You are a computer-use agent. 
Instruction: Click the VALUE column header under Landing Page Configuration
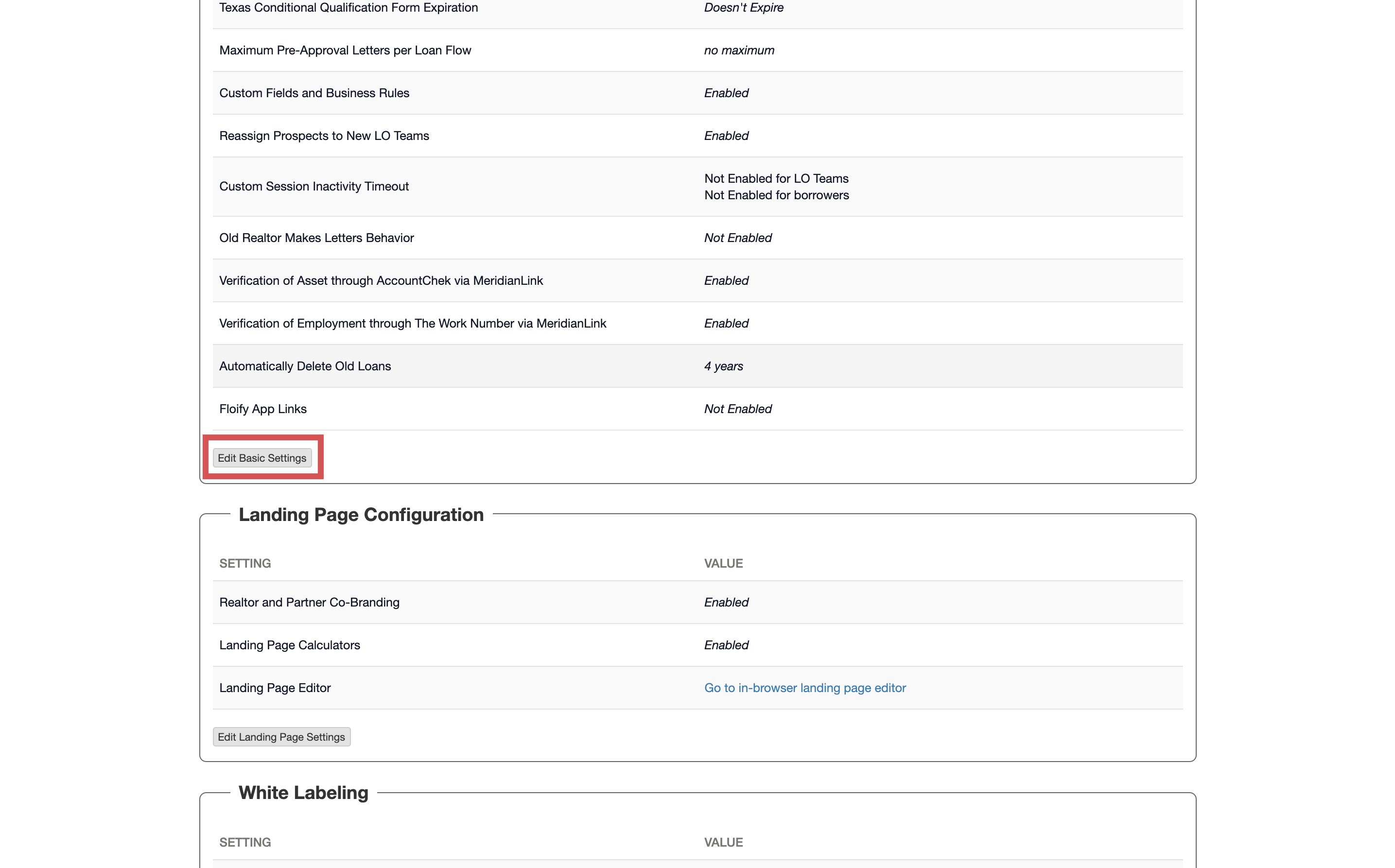723,563
